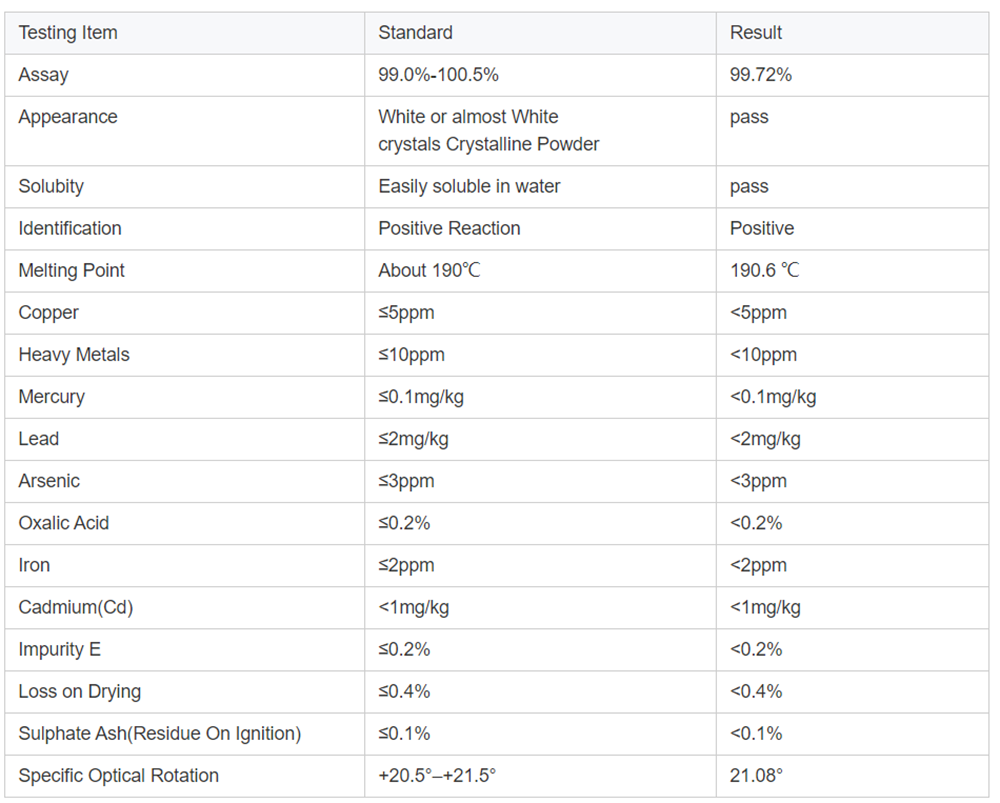The width and height of the screenshot is (1000, 803).
Task: Click Sulphate Ash(Residue On Ignition) label
Action: click(x=159, y=733)
